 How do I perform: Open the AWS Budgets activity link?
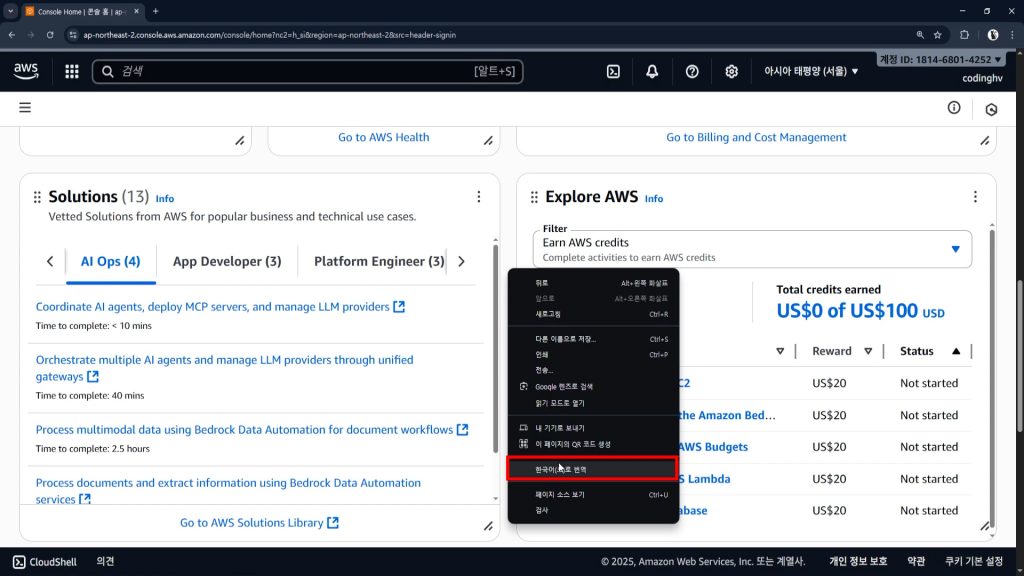coord(713,447)
